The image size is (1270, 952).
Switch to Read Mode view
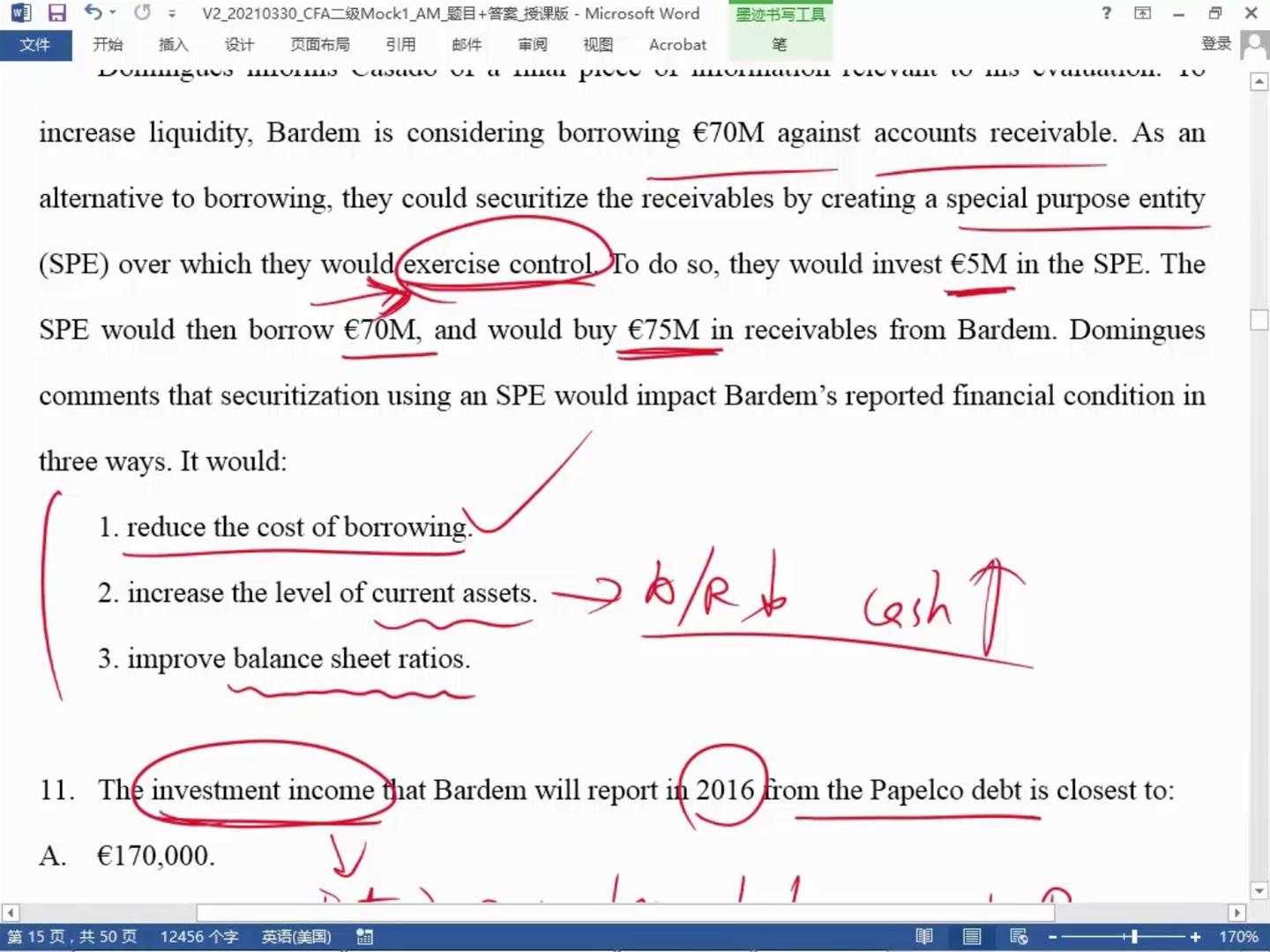click(923, 937)
